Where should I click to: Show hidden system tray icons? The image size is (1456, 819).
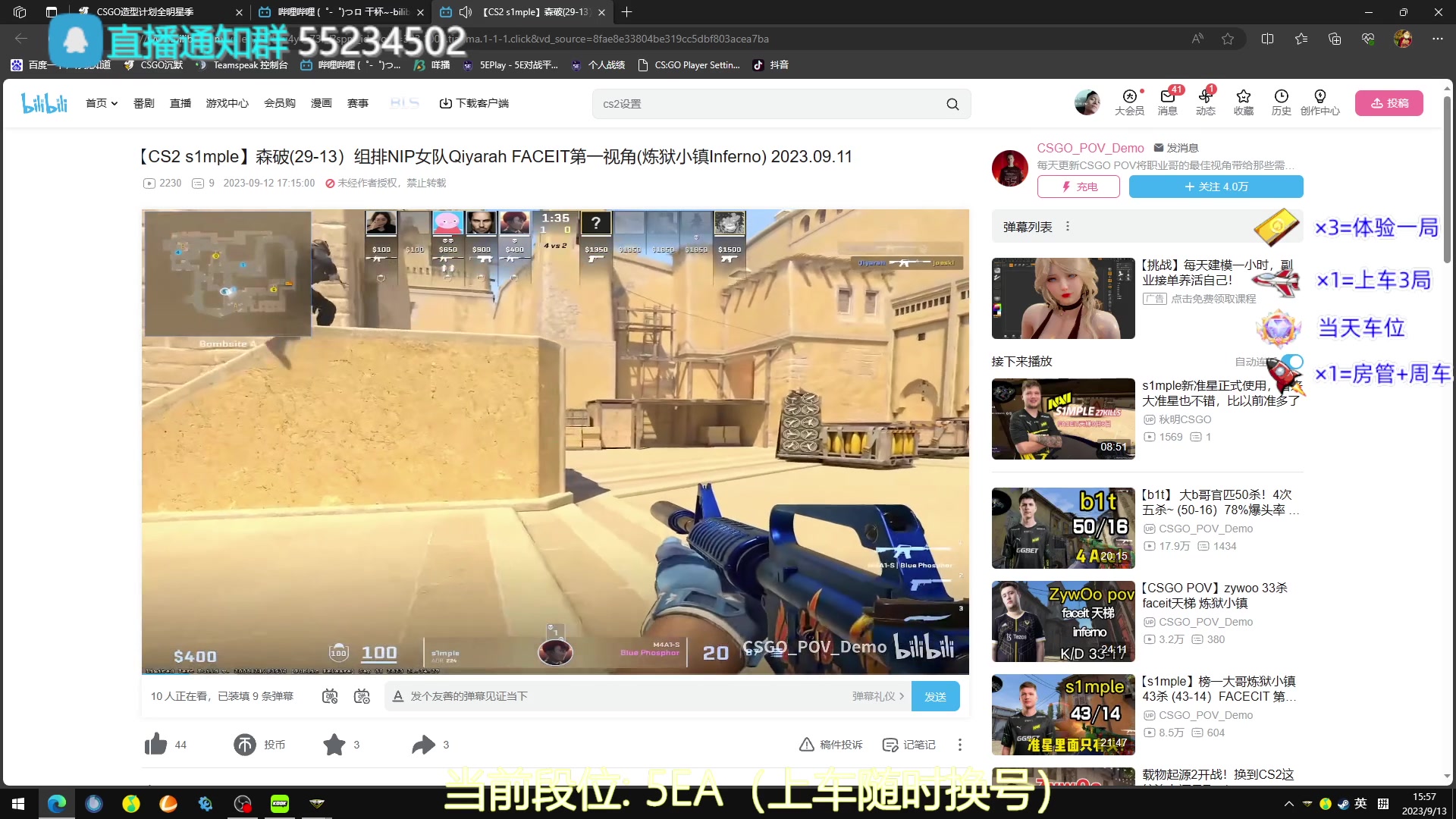click(x=1288, y=804)
